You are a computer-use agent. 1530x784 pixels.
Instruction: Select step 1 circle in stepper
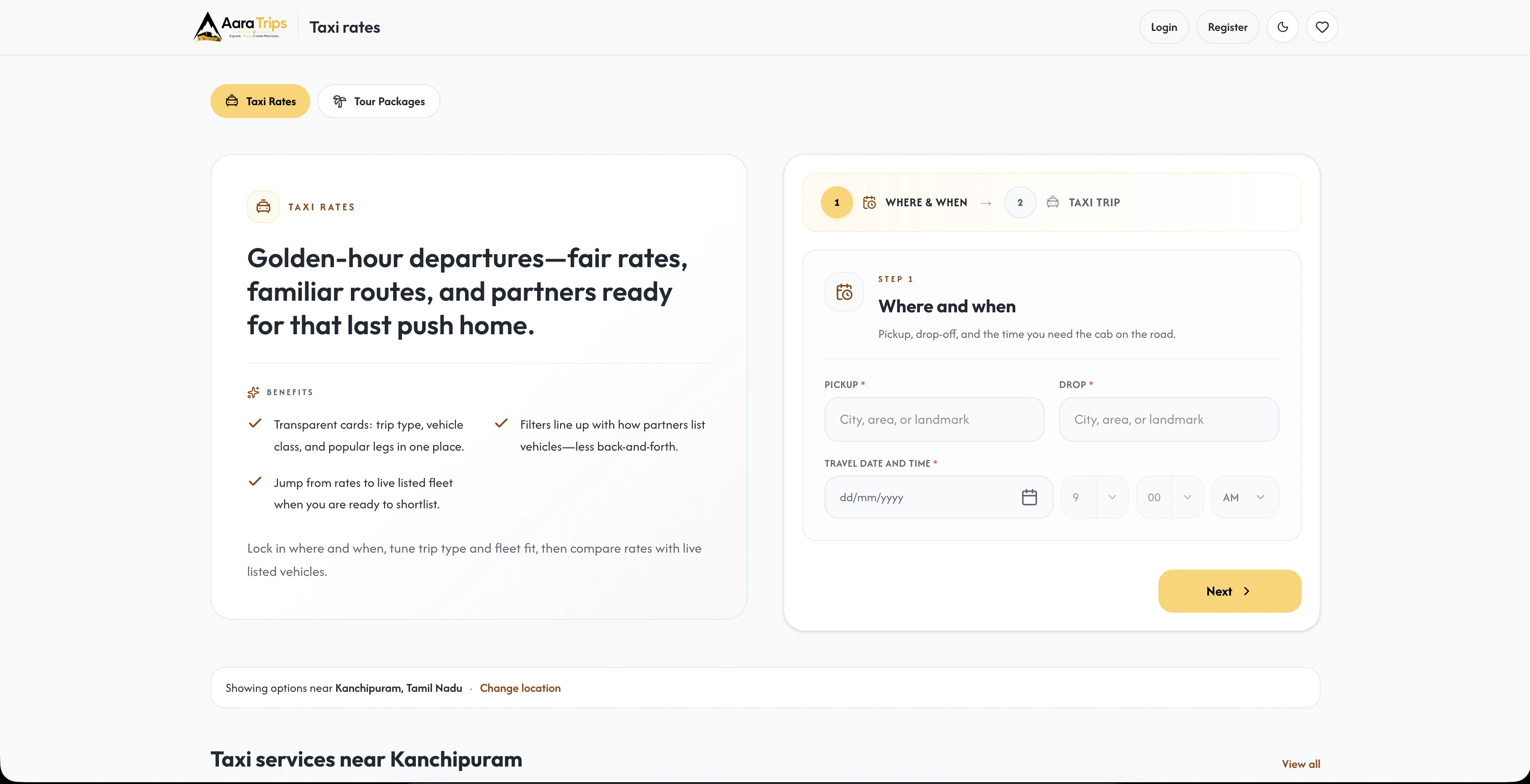837,203
